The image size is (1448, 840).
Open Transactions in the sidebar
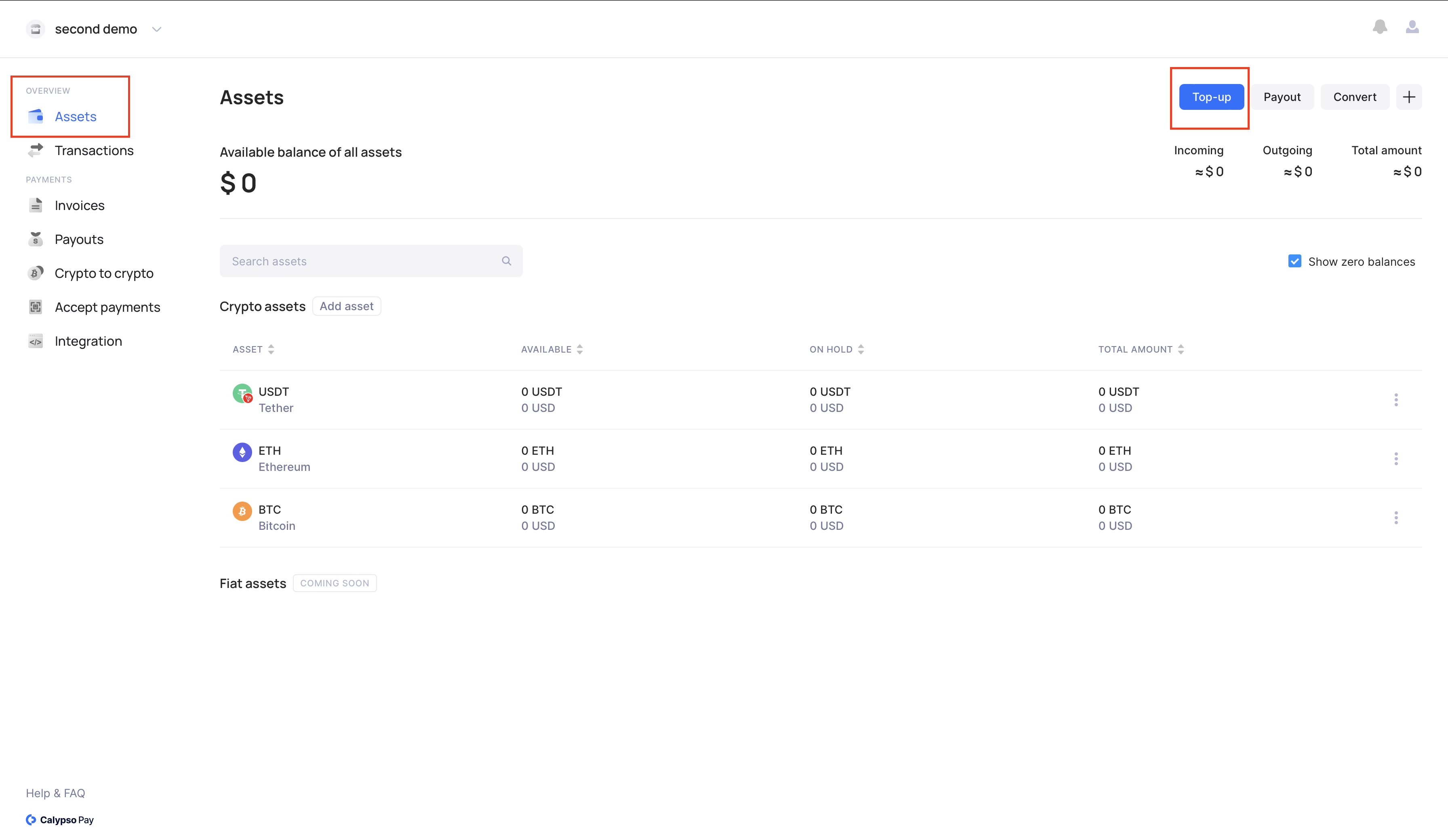pos(94,151)
